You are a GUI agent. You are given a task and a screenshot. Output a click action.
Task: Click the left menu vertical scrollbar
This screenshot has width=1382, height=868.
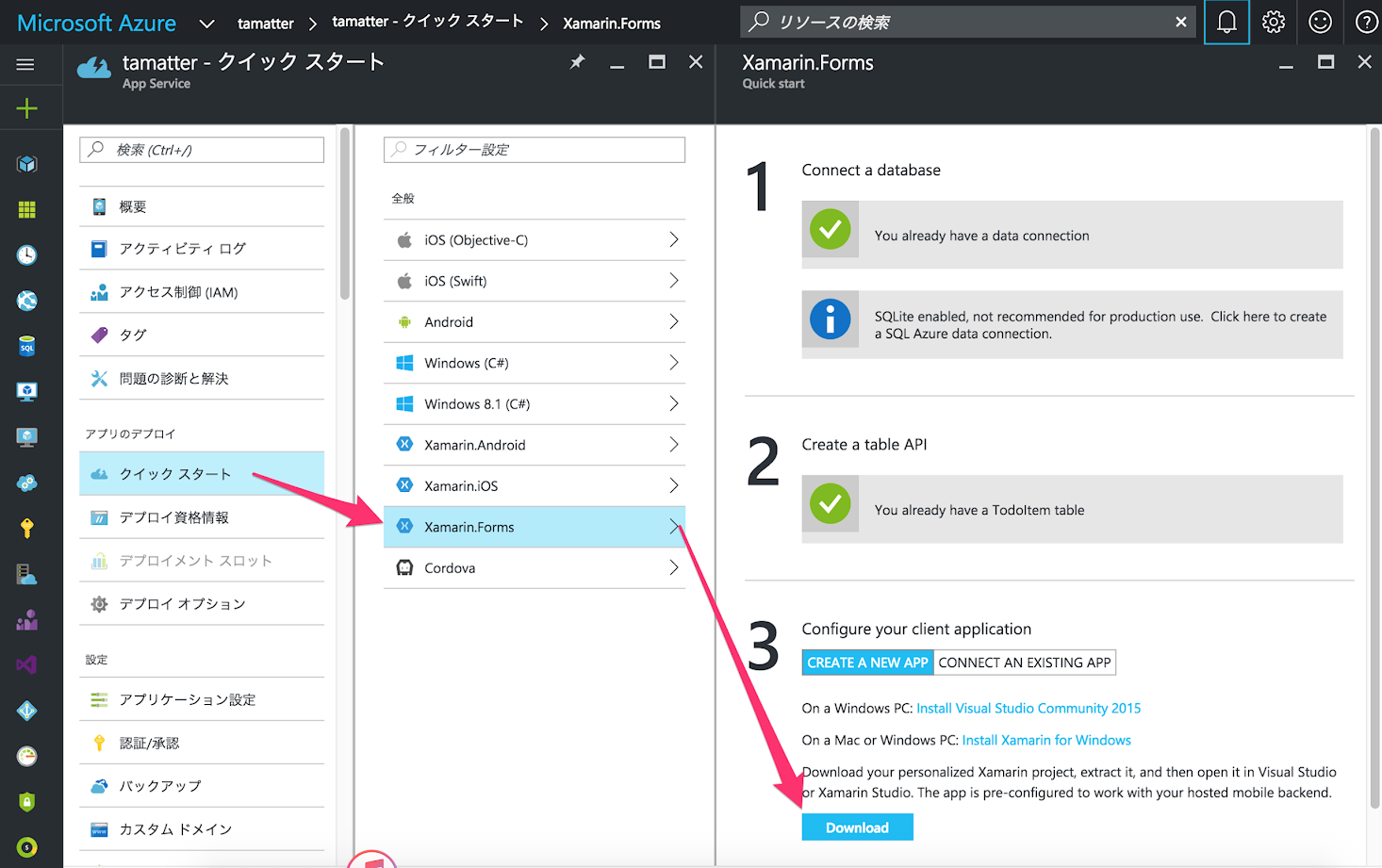[x=345, y=217]
